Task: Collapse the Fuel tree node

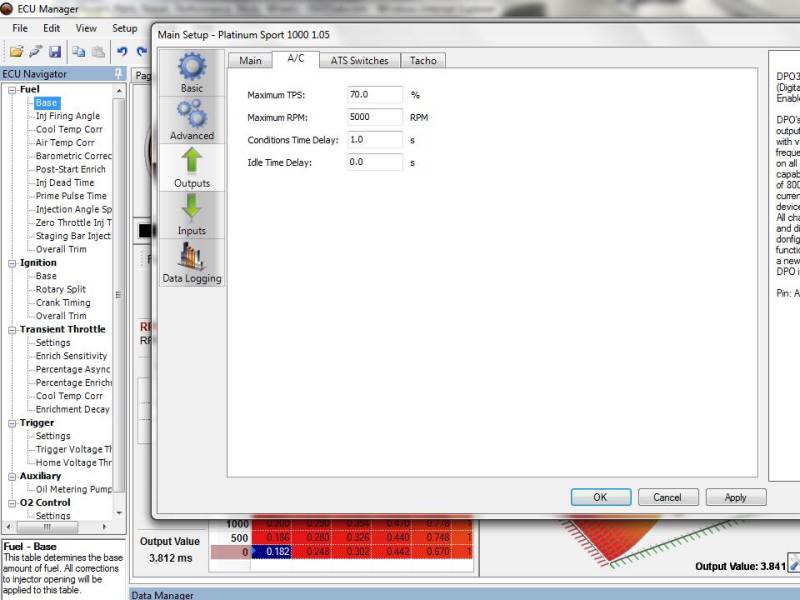Action: point(12,90)
